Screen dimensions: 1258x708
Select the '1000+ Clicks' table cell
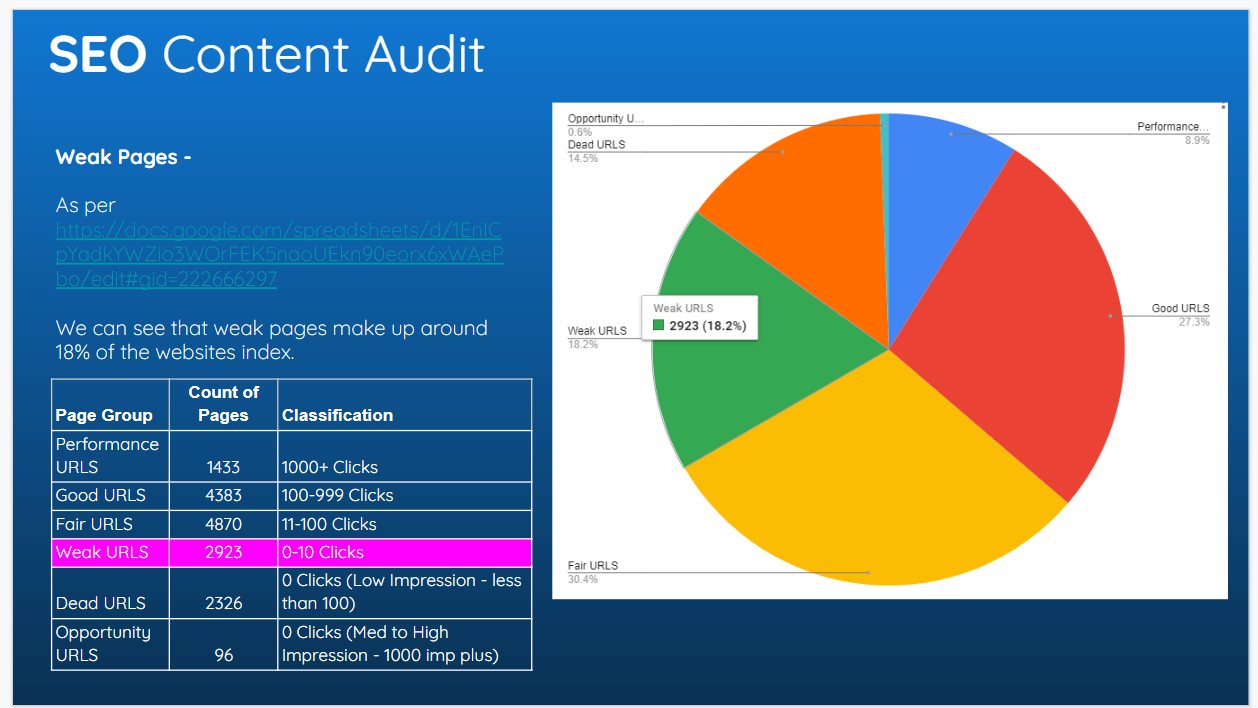[x=330, y=467]
